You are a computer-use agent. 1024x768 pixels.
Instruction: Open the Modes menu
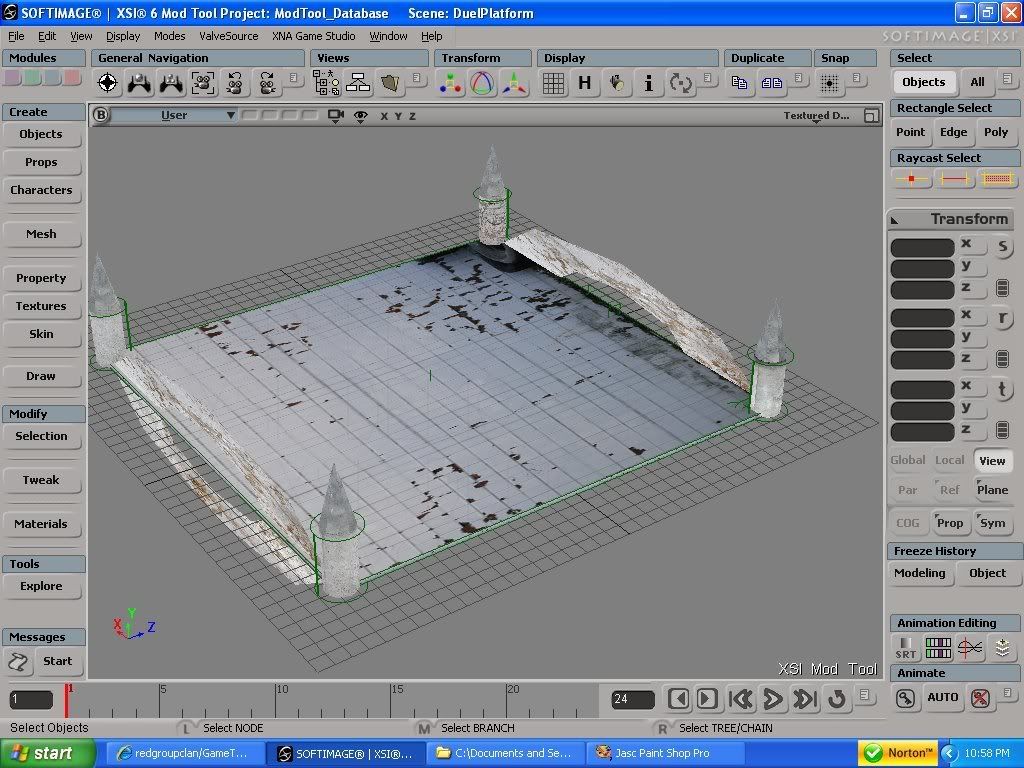[169, 36]
